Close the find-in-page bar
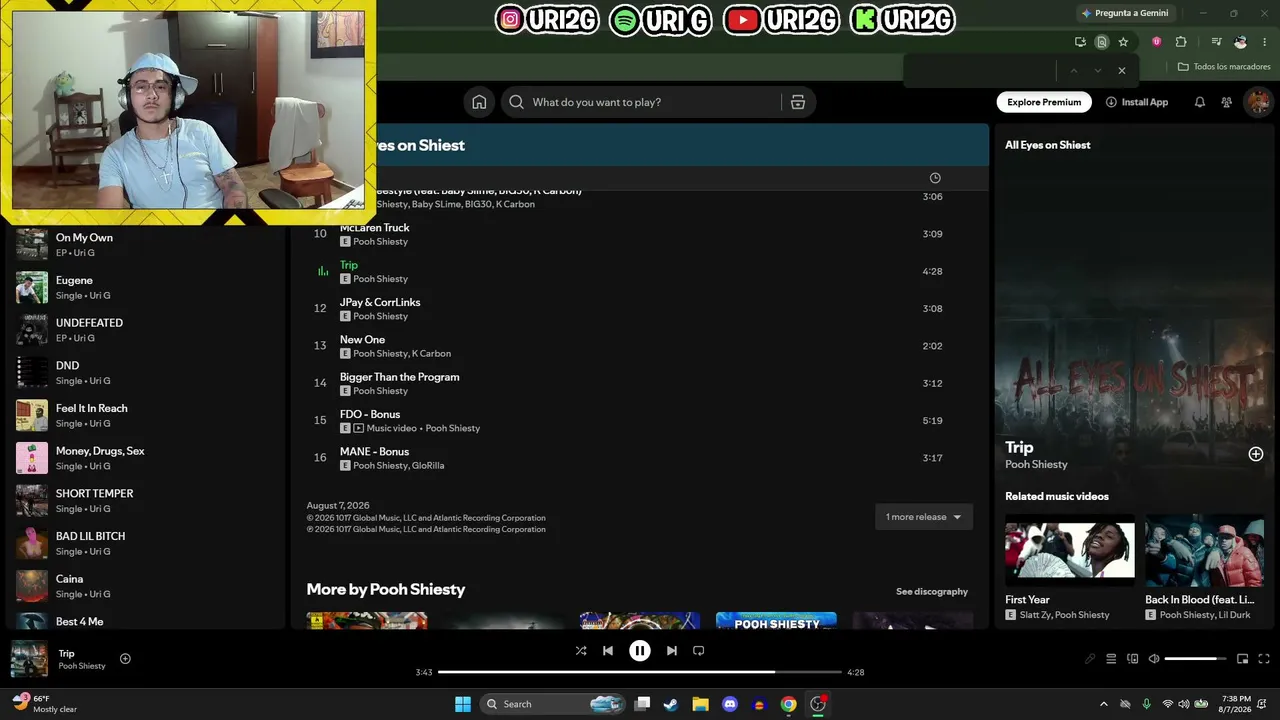The height and width of the screenshot is (720, 1280). click(x=1122, y=71)
